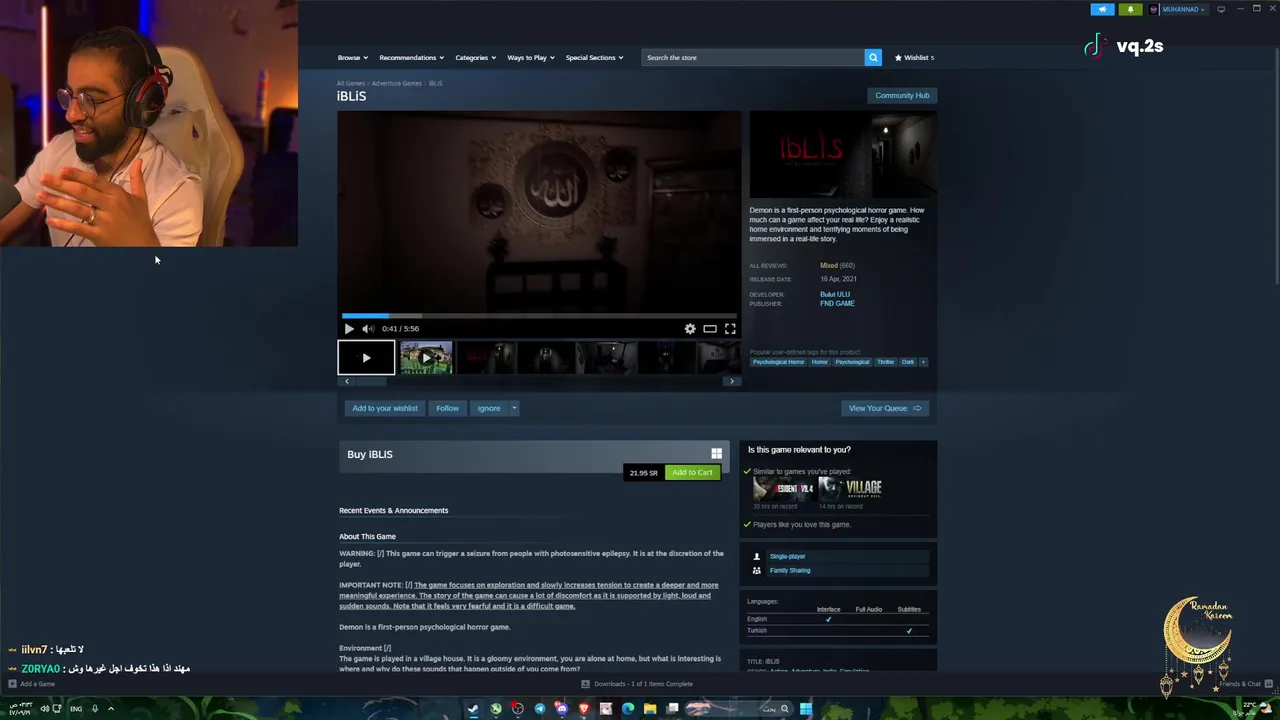This screenshot has height=720, width=1280.
Task: Open the Categories dropdown
Action: [x=475, y=57]
